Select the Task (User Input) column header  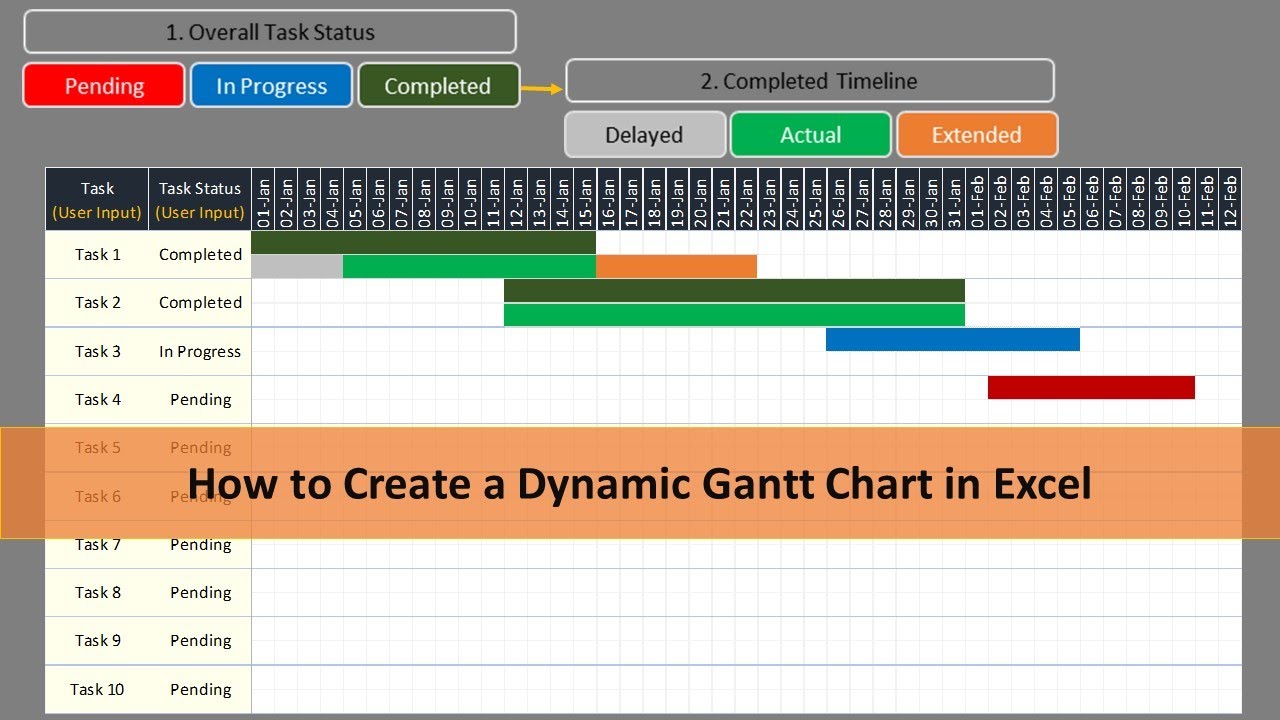[x=97, y=200]
